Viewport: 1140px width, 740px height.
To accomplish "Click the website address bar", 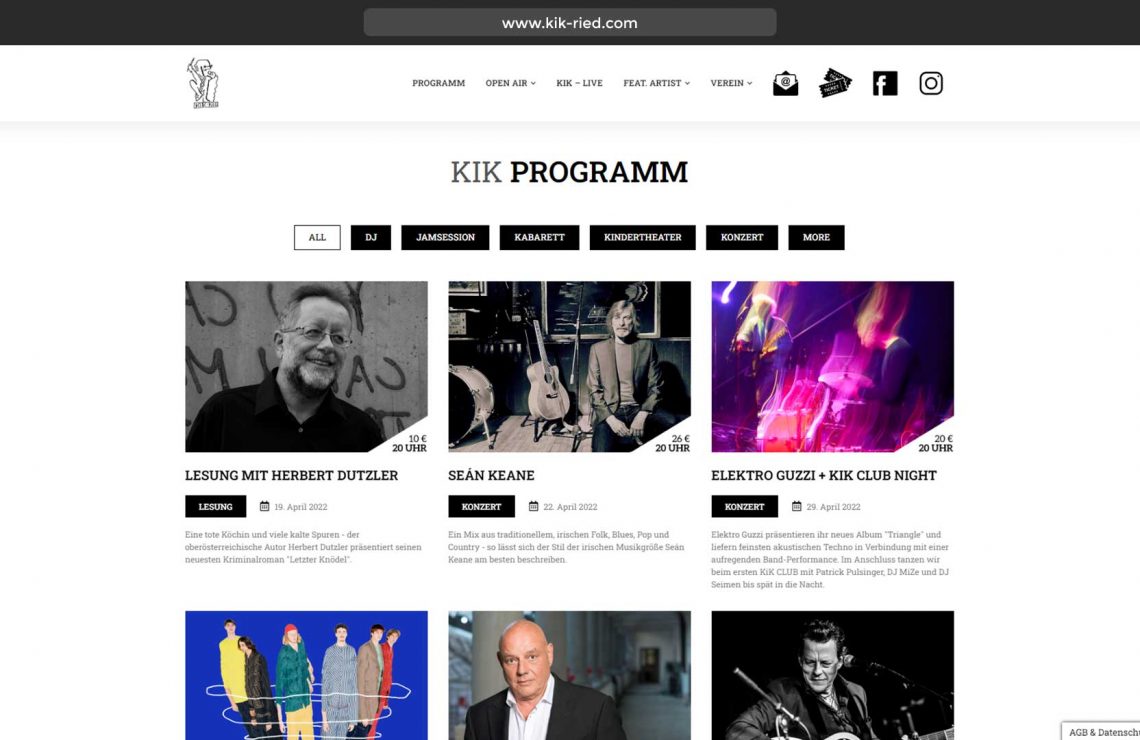I will tap(570, 23).
